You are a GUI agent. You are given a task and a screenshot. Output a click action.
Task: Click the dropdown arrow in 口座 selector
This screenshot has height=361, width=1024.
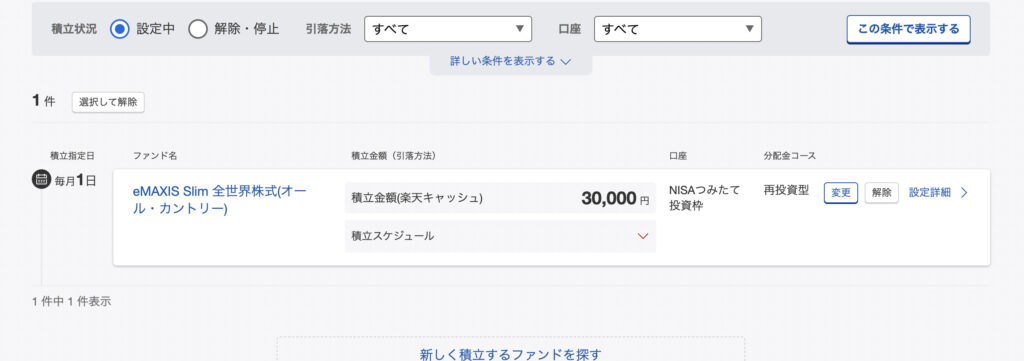750,29
